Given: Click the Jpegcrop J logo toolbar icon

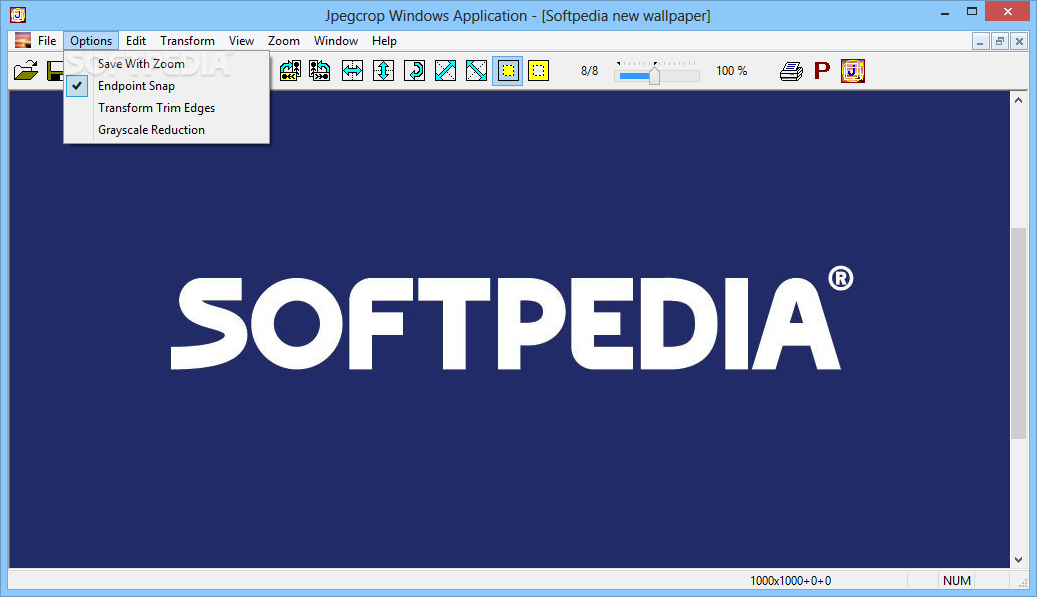Looking at the screenshot, I should click(852, 71).
